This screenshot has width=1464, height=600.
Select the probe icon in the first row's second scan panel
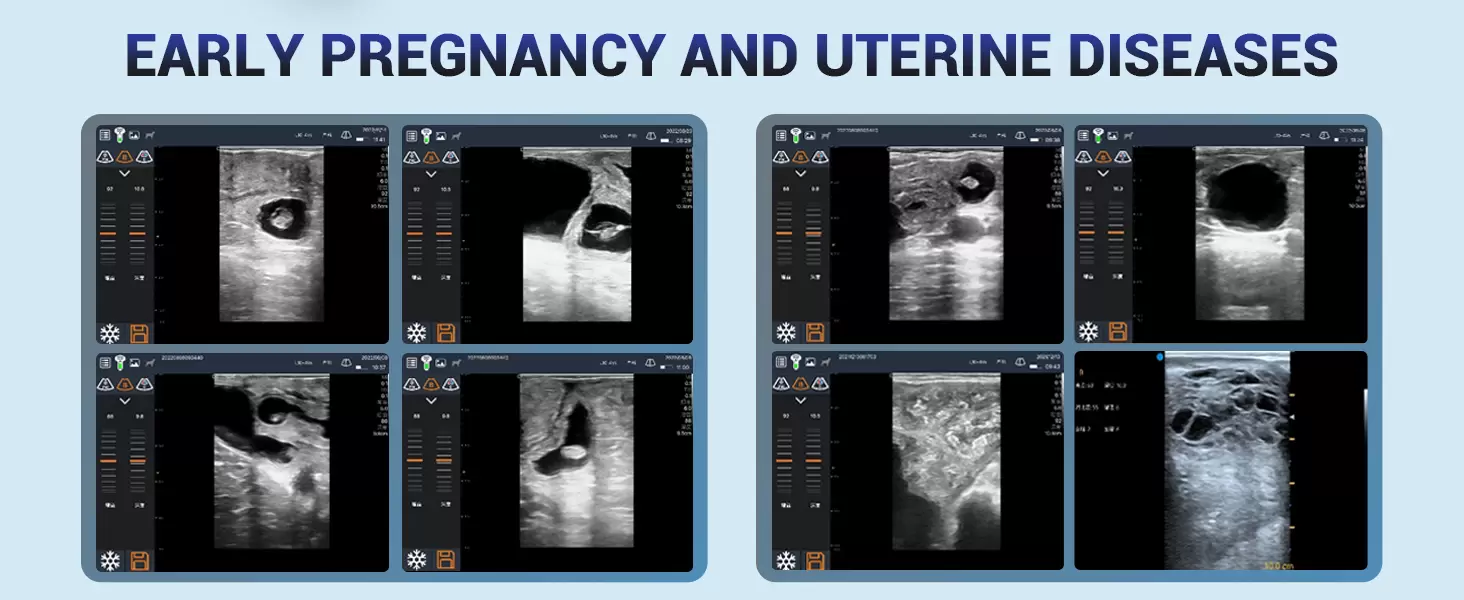425,135
